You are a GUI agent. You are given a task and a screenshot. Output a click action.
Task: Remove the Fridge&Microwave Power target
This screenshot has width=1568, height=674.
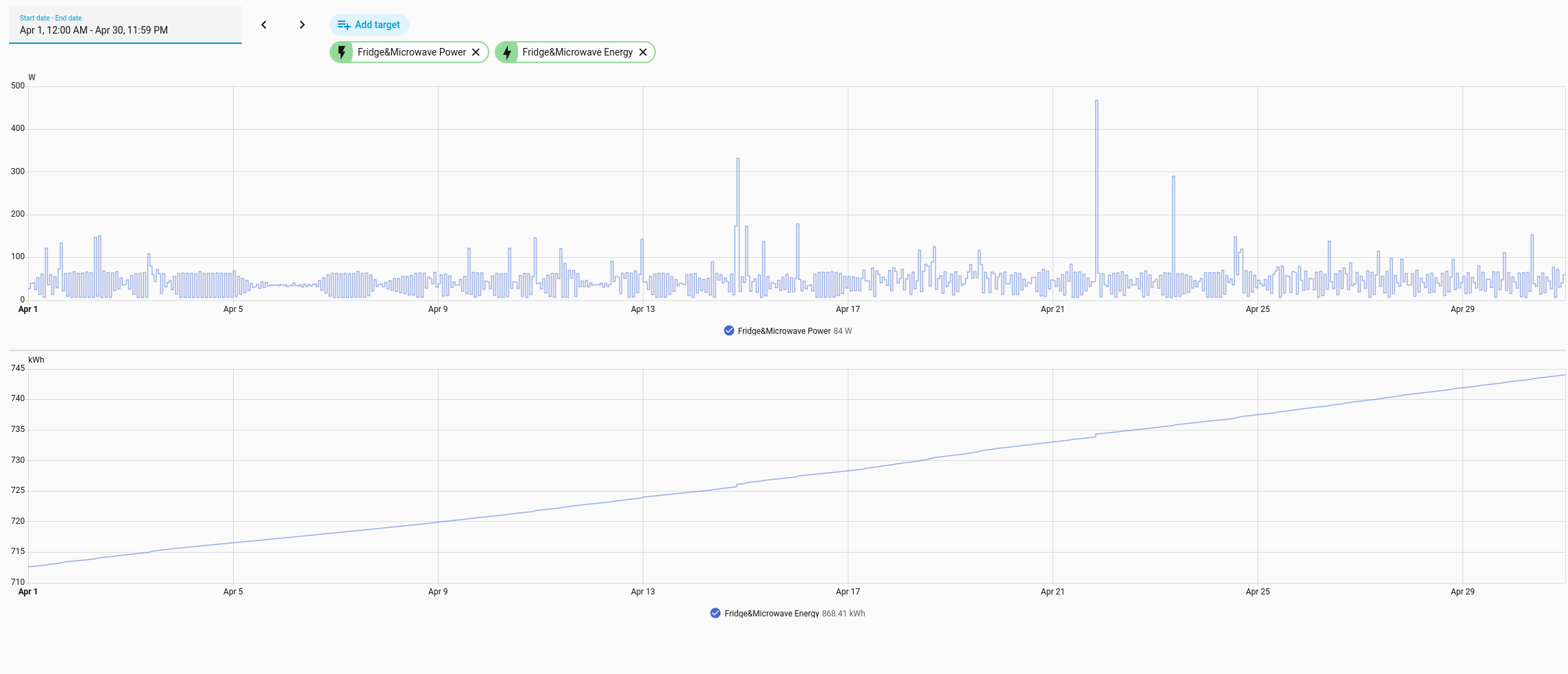[476, 52]
